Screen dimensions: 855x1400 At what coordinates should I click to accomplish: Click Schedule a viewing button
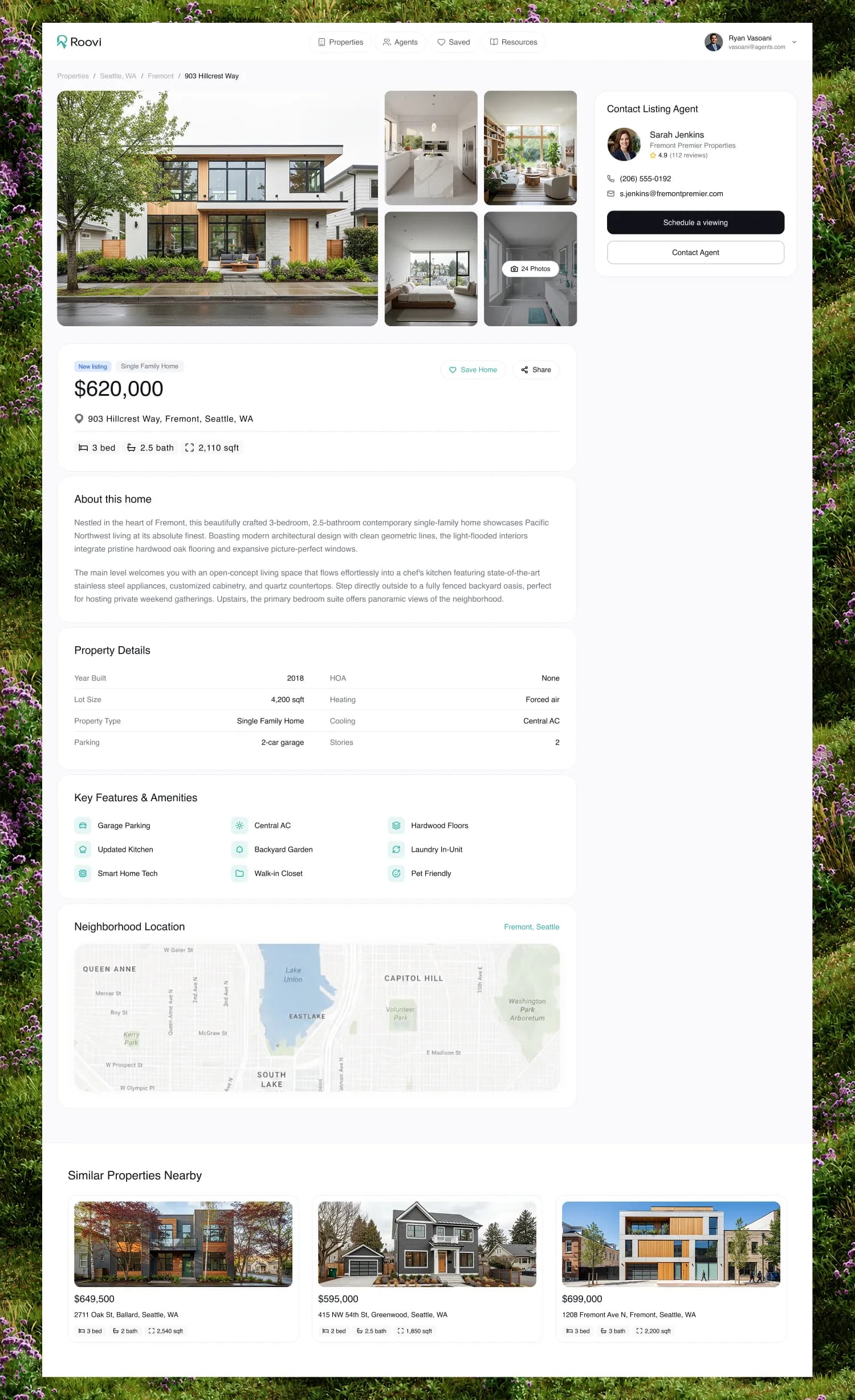tap(695, 222)
